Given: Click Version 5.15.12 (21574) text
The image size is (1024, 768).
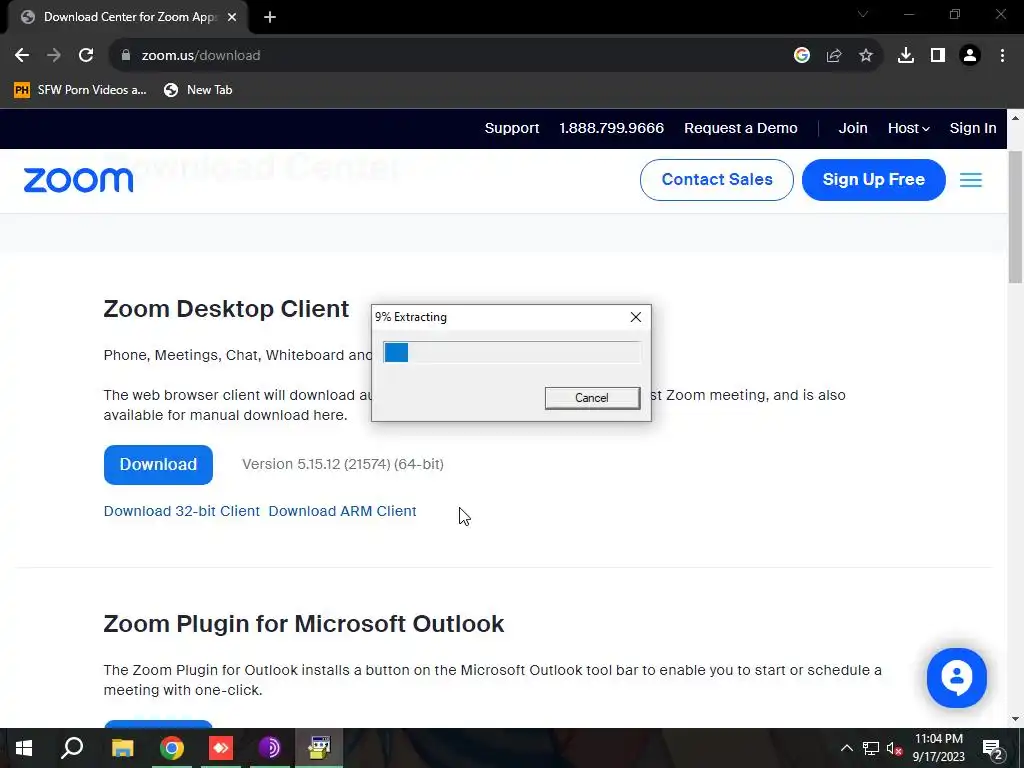Looking at the screenshot, I should [343, 464].
